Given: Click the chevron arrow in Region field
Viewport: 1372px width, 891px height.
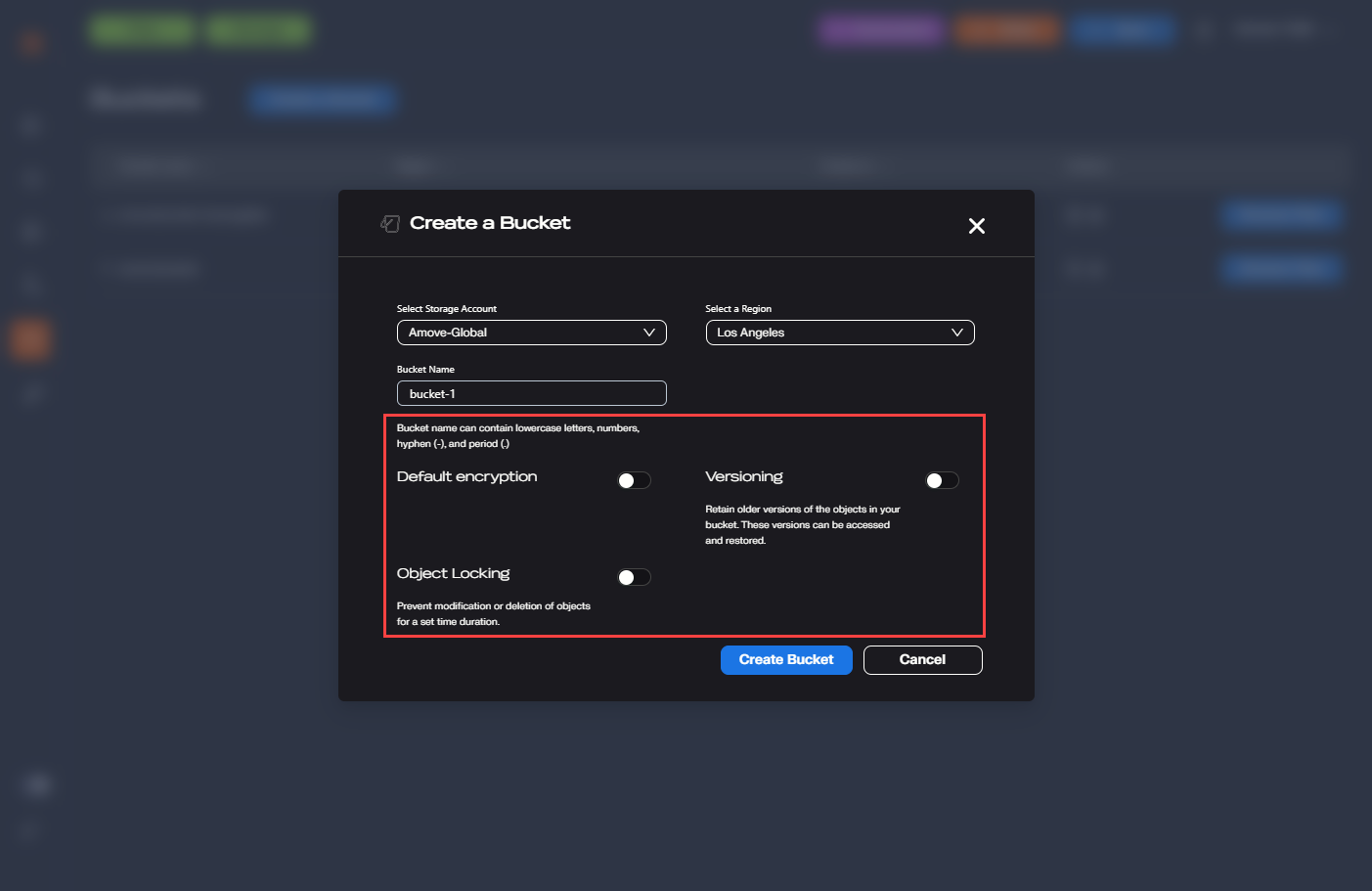Looking at the screenshot, I should click(x=956, y=333).
